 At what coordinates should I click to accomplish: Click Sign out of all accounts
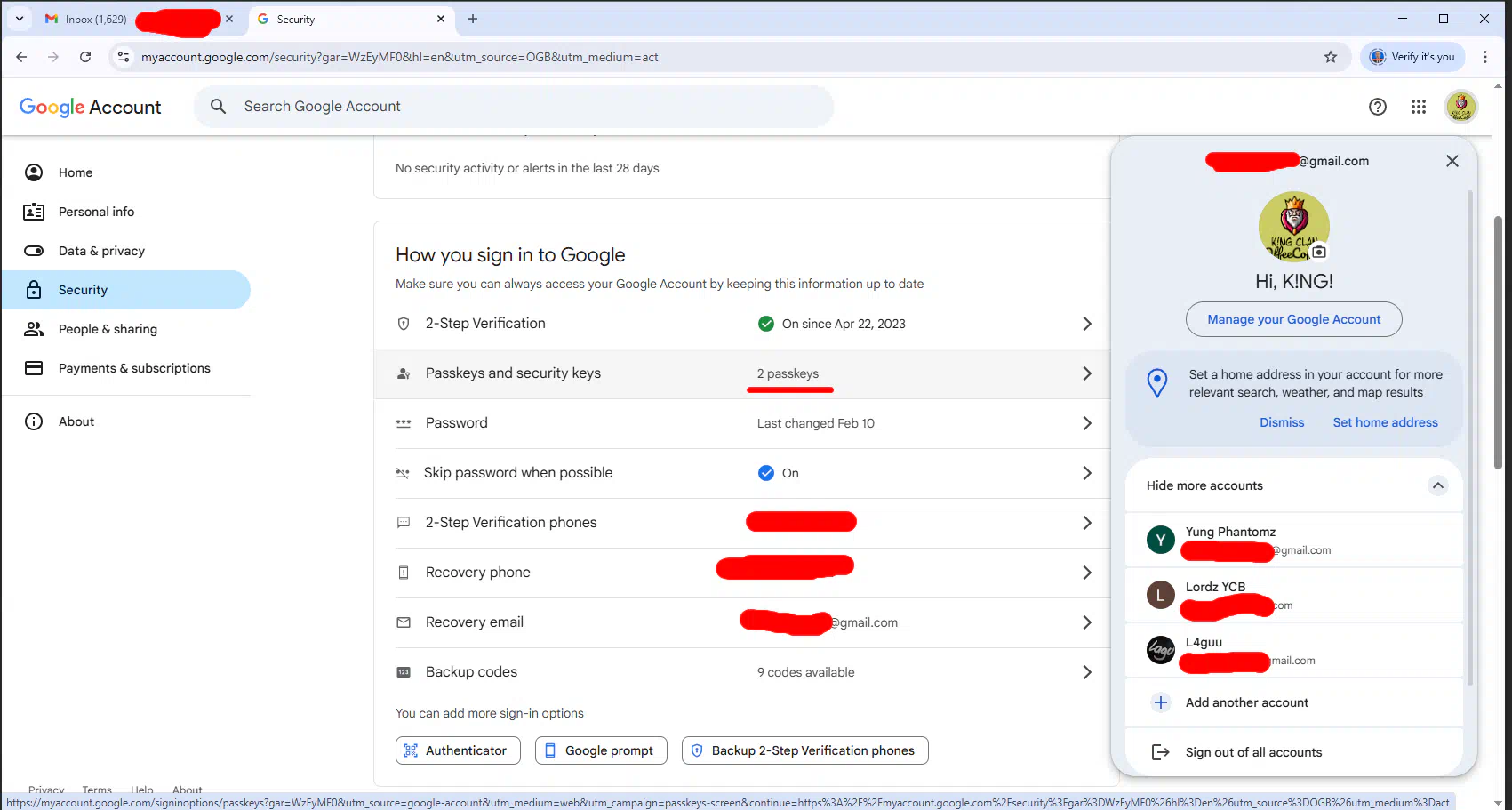(x=1294, y=752)
